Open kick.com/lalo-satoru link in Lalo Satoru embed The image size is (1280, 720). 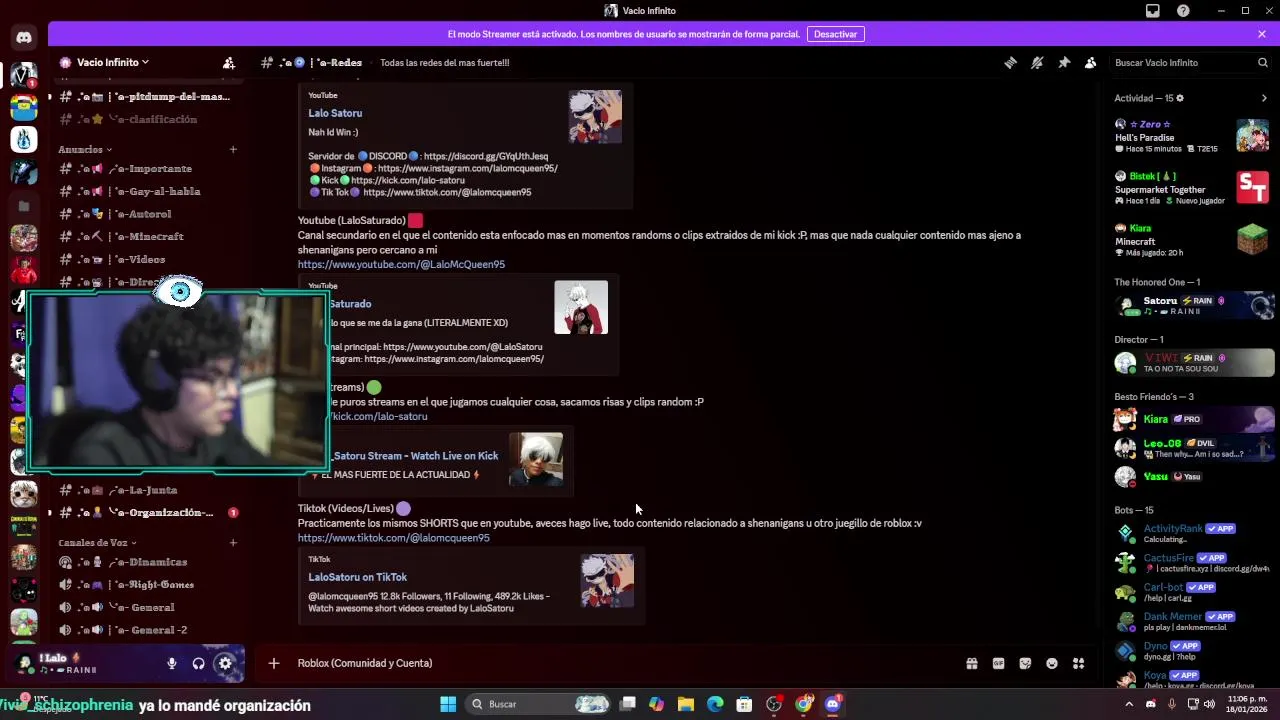[x=407, y=180]
